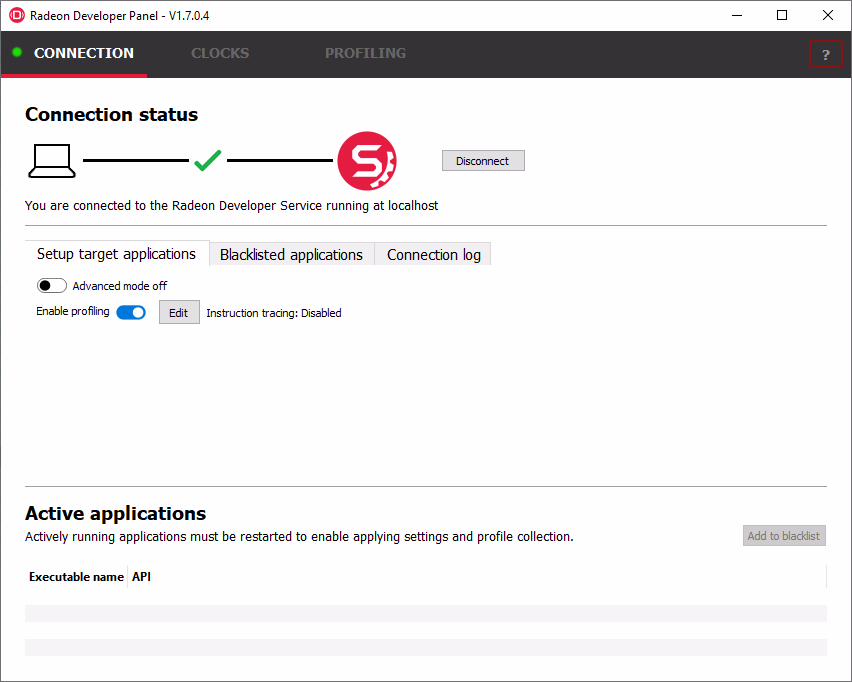The width and height of the screenshot is (852, 682).
Task: Click the API column header
Action: coord(142,577)
